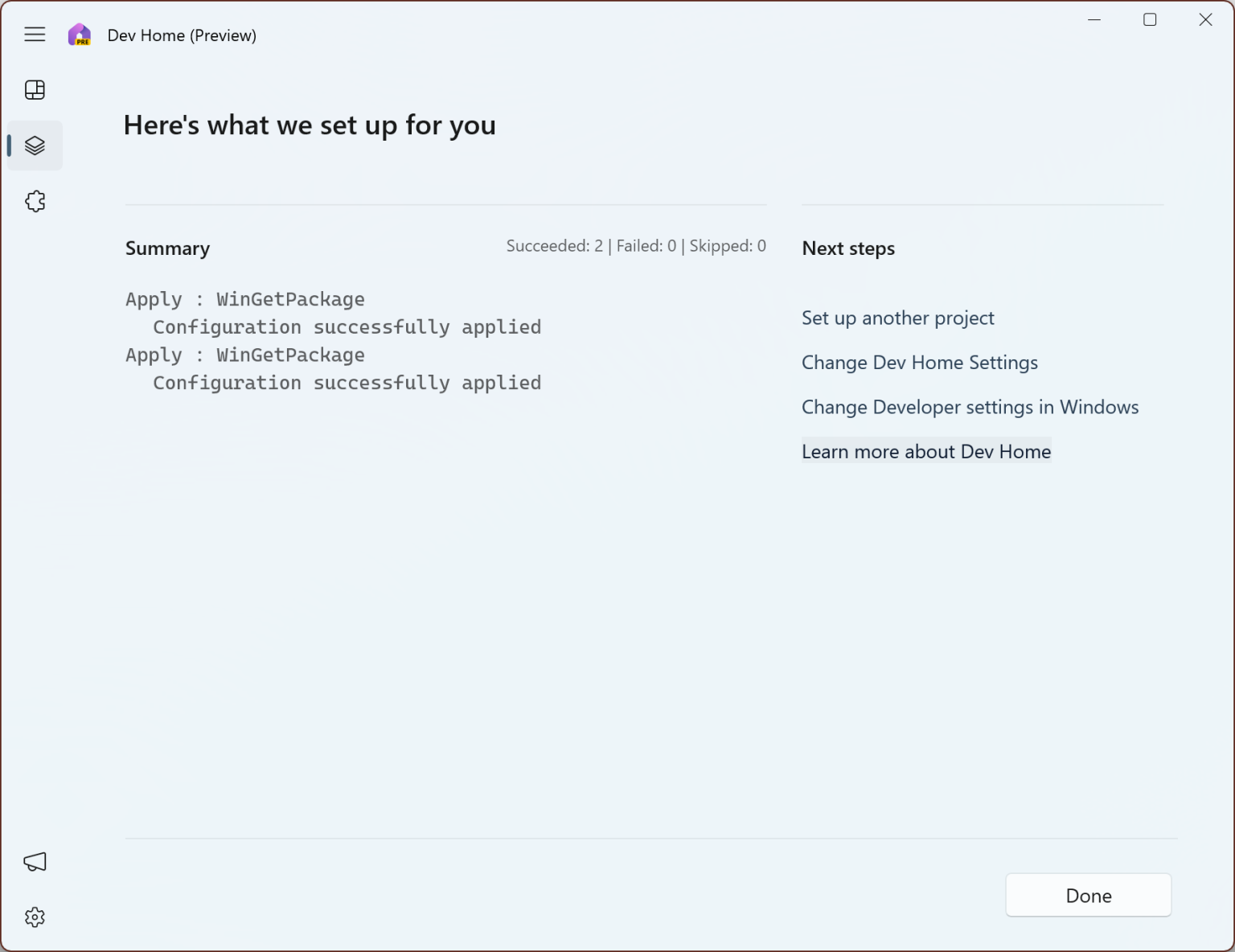Open Settings with the gear icon
The image size is (1235, 952).
[x=35, y=917]
